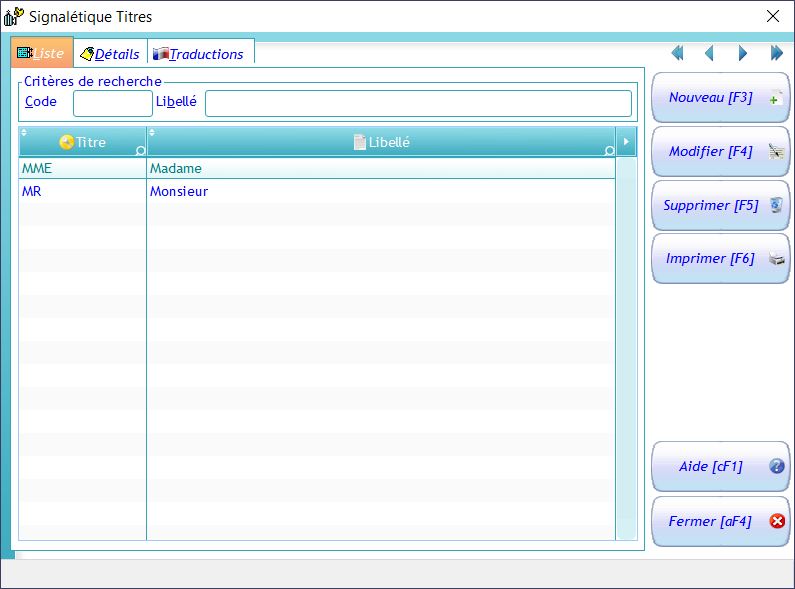Open help with Aide [cF1]

tap(720, 466)
